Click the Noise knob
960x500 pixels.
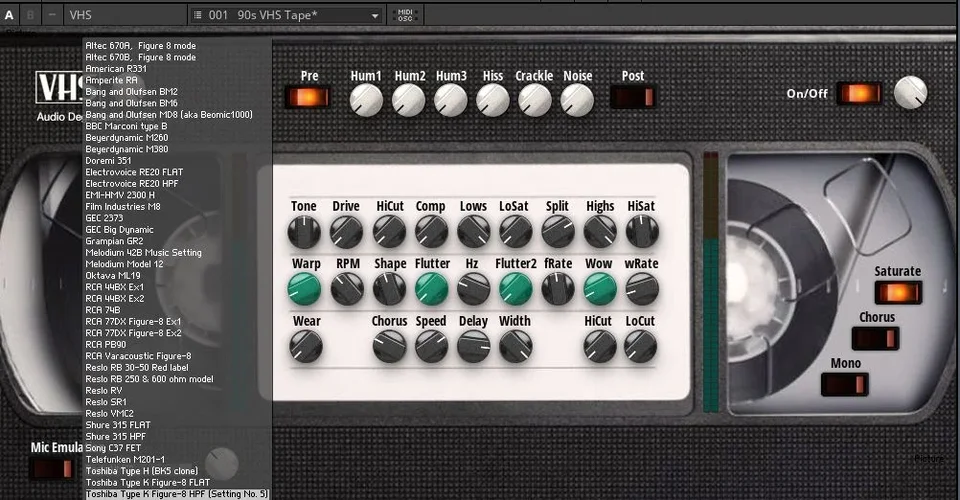(577, 100)
